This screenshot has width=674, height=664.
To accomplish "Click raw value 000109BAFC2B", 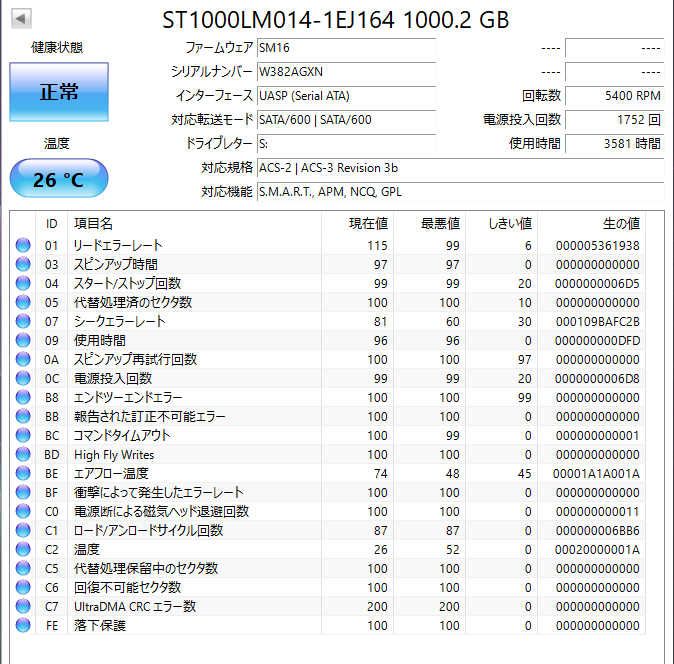I will 597,321.
